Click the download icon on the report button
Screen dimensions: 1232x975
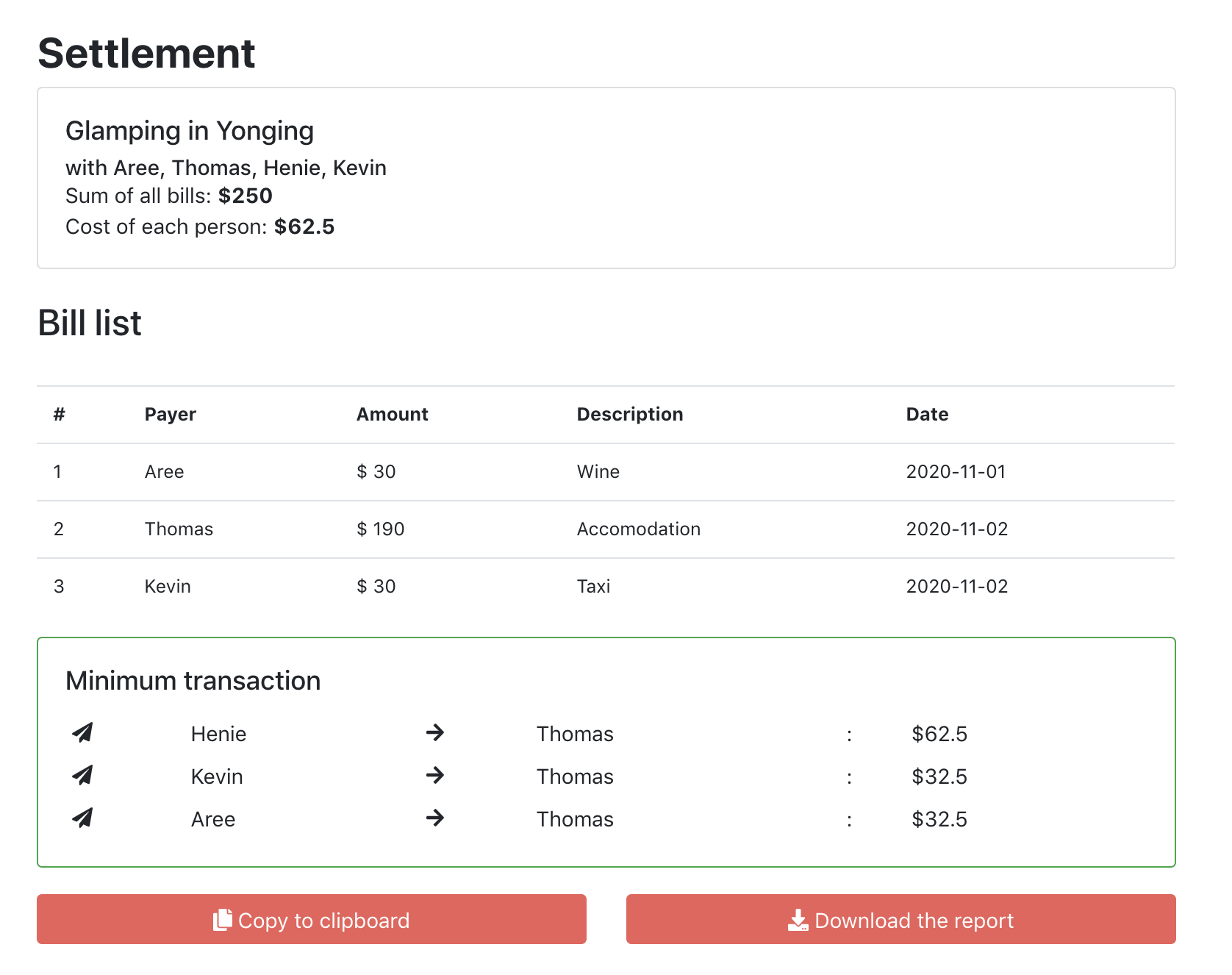tap(798, 920)
